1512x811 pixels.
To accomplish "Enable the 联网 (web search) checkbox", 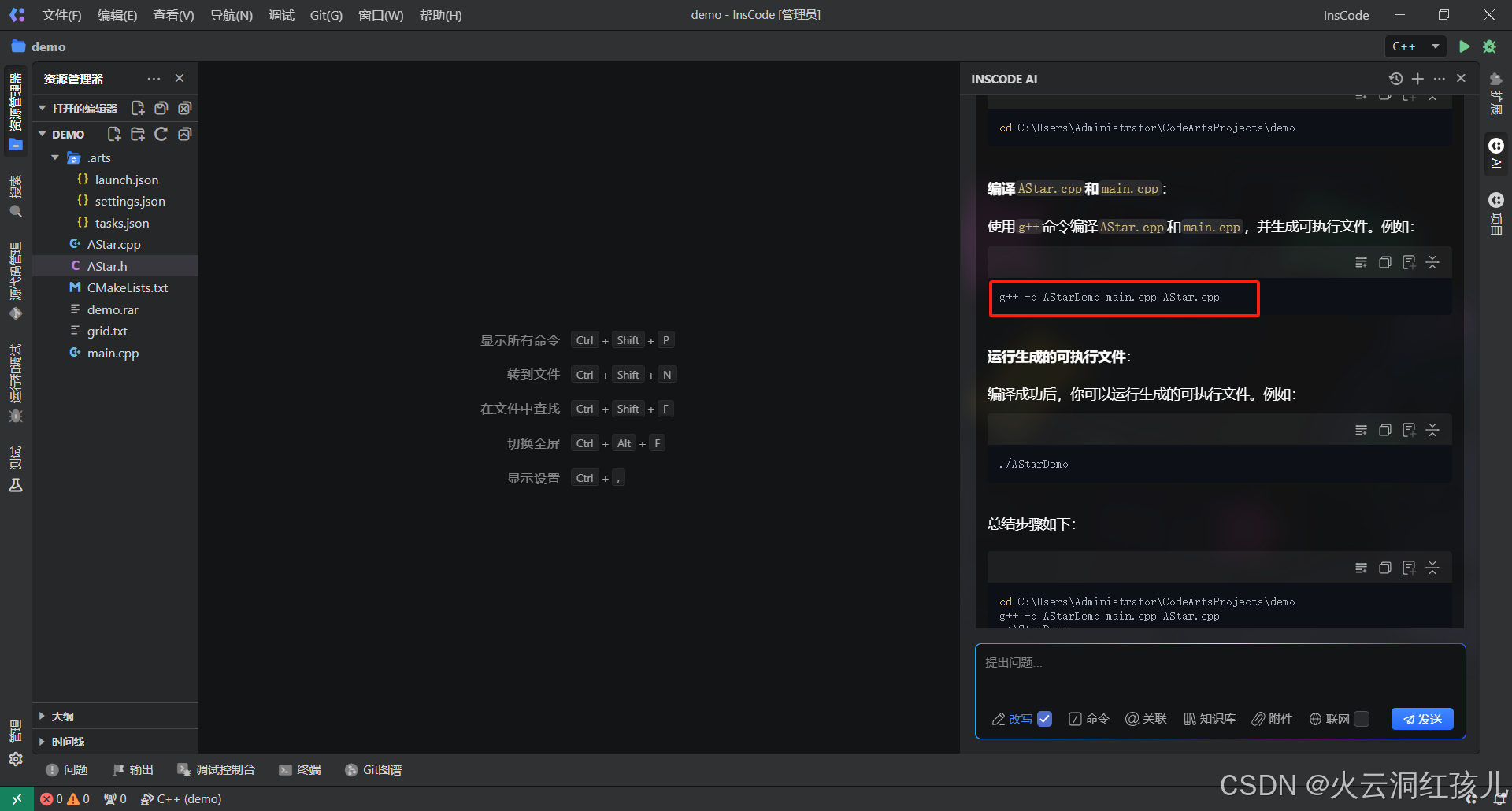I will [x=1362, y=719].
